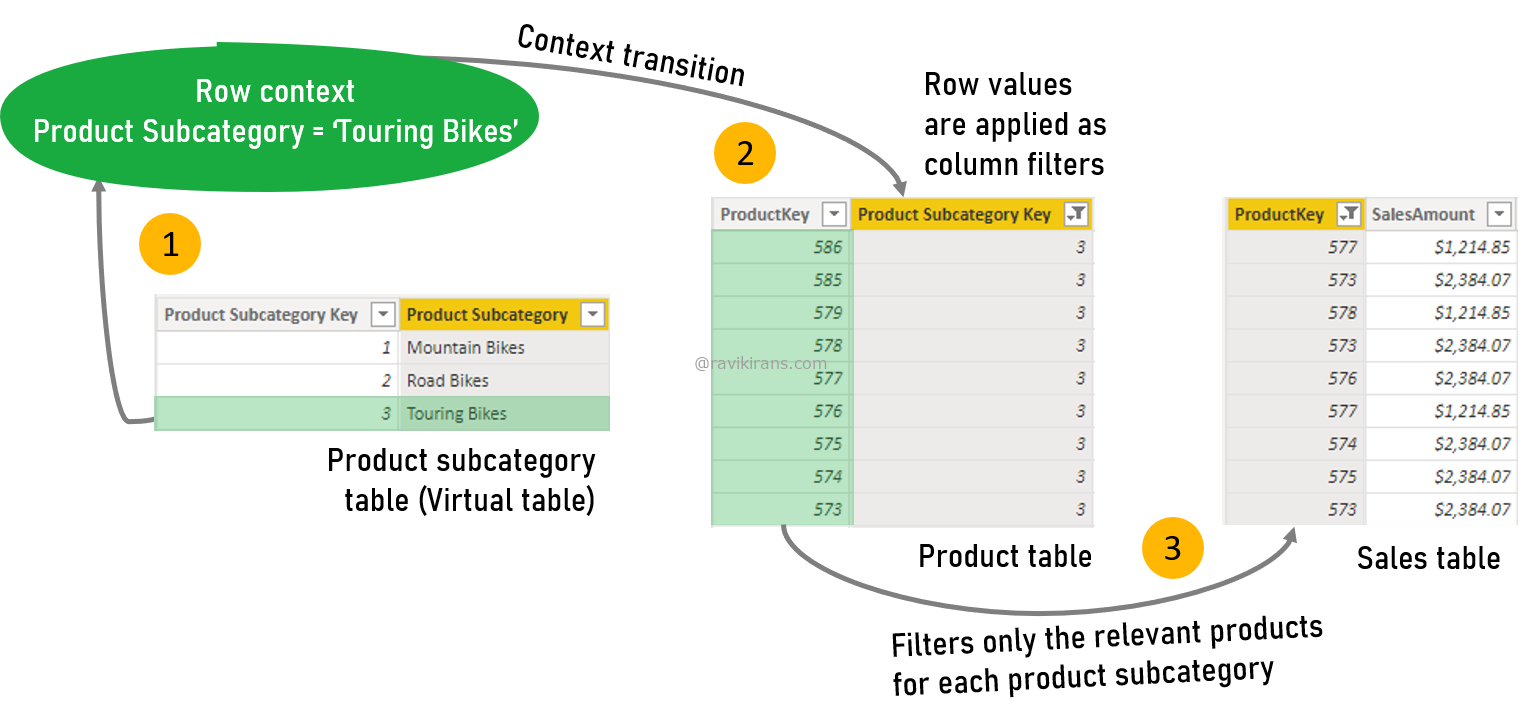Click the Road Bikes cell
1522x725 pixels.
pyautogui.click(x=504, y=381)
